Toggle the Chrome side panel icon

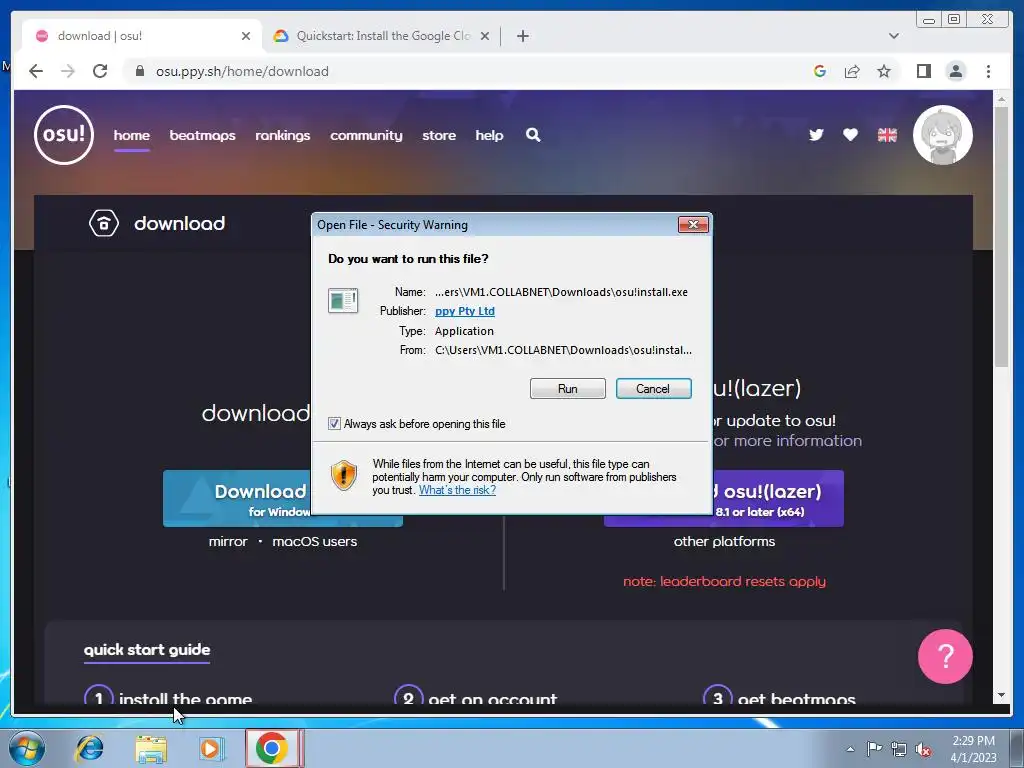click(x=923, y=71)
